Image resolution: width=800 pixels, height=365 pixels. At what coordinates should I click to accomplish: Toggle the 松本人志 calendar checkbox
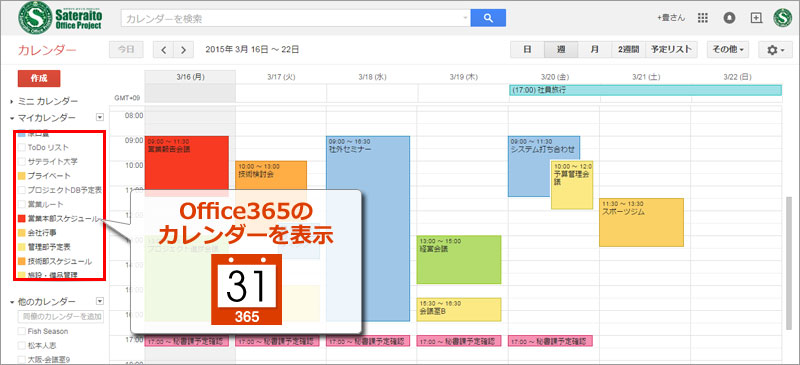(x=21, y=345)
